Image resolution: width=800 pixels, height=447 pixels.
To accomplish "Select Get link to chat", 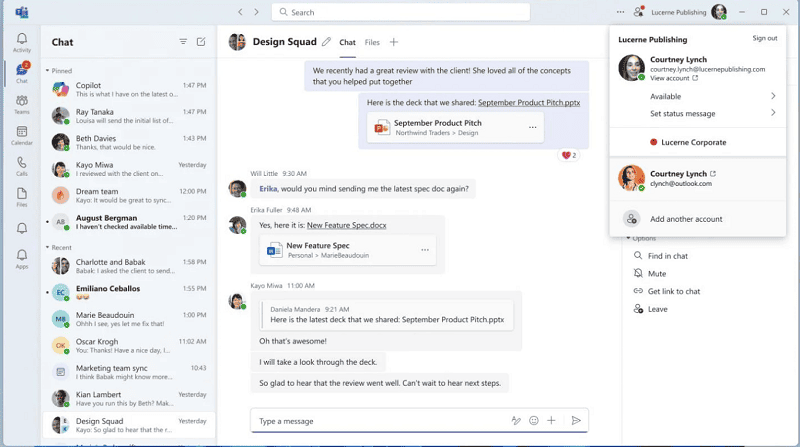I will (x=667, y=291).
